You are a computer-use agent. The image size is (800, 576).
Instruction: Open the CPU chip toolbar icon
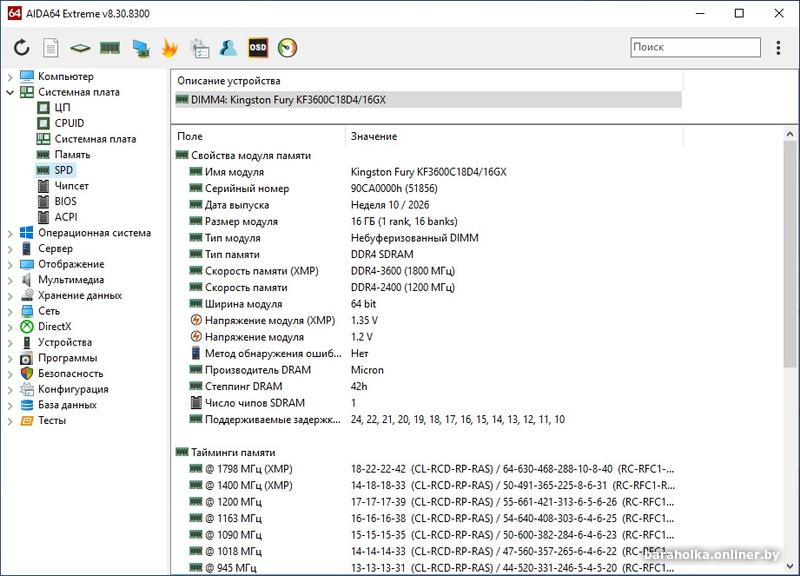pyautogui.click(x=80, y=48)
